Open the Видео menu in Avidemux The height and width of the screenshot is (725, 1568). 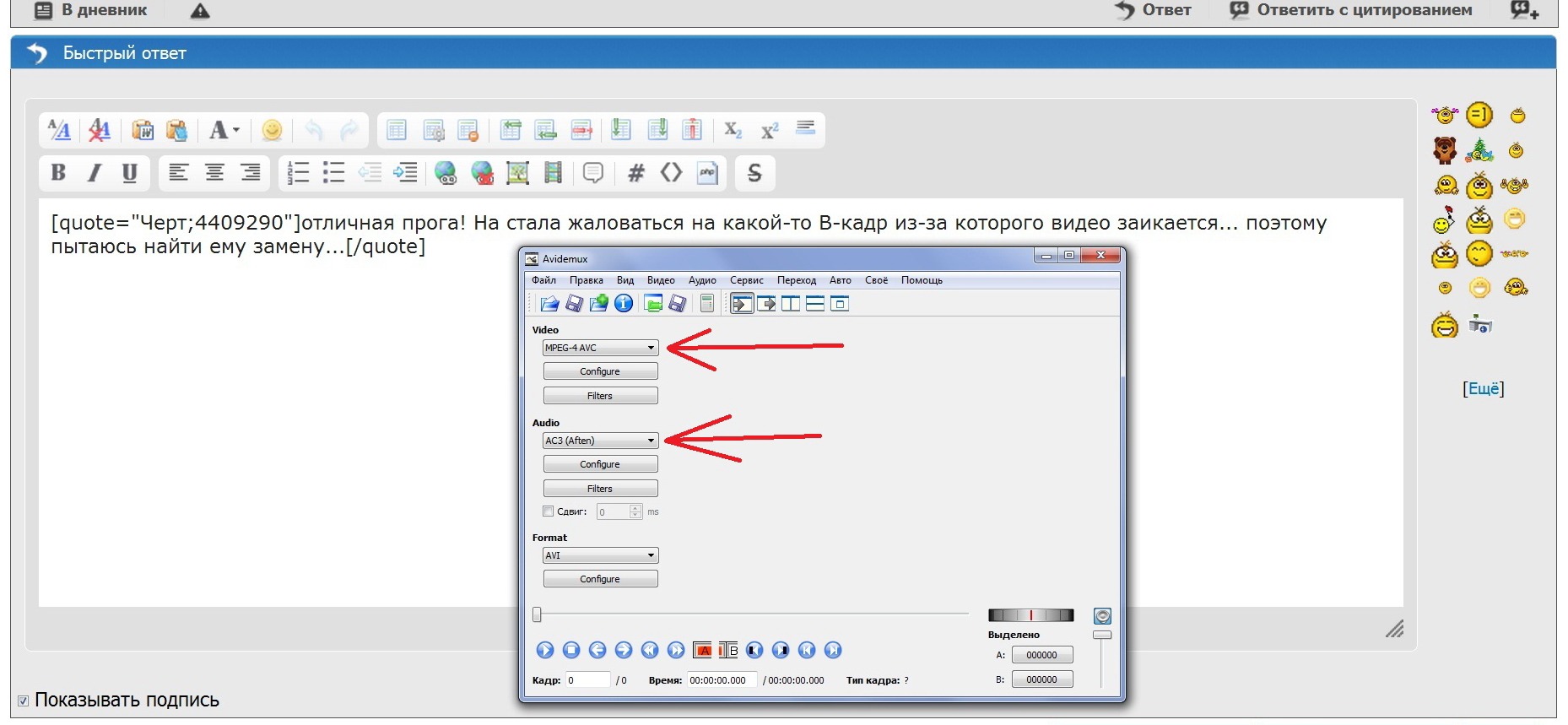tap(661, 280)
